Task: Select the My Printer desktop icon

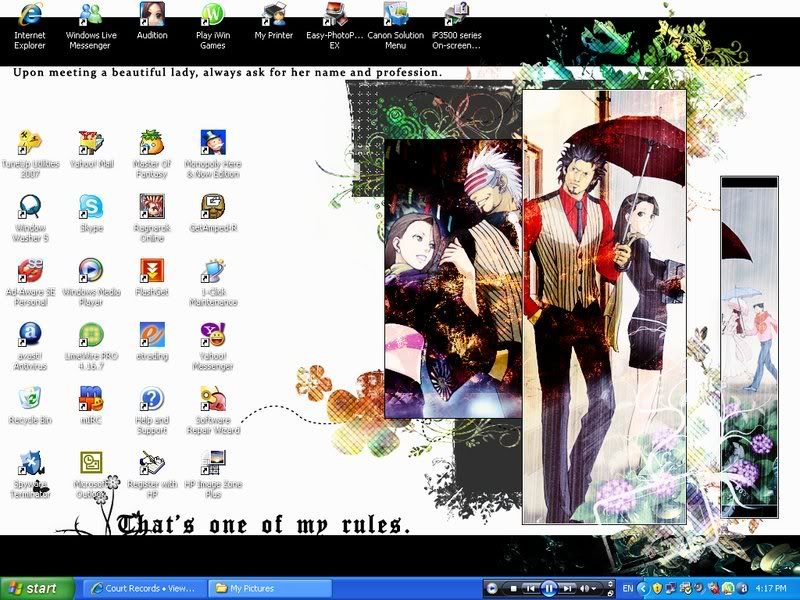Action: click(x=274, y=21)
